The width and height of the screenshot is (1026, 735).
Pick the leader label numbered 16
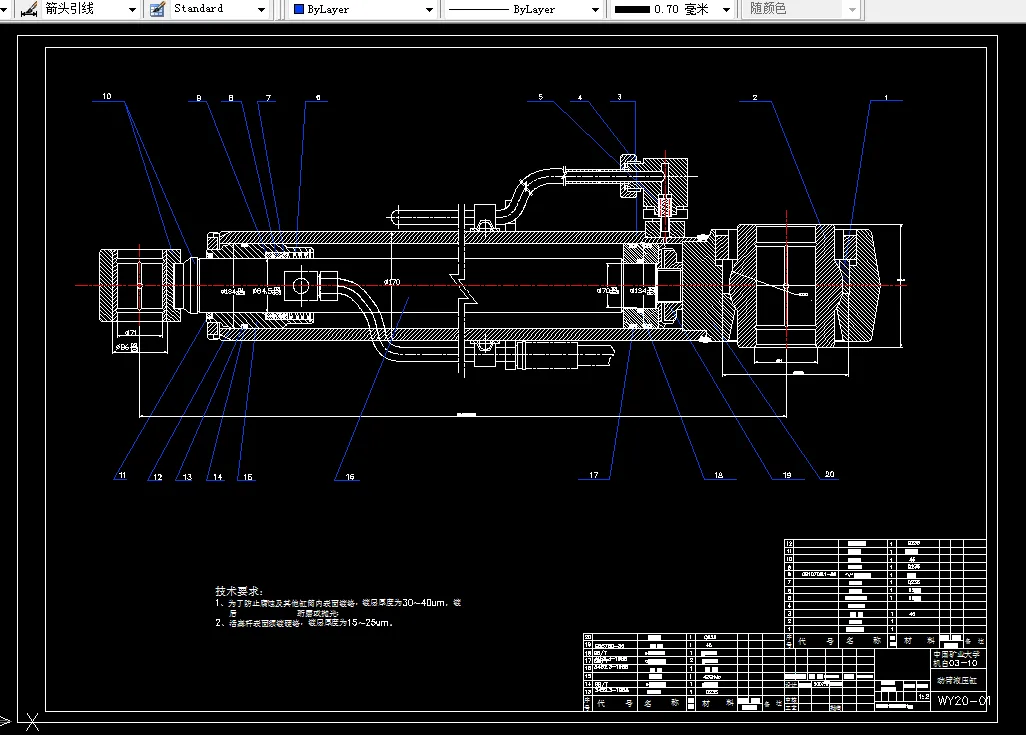coord(350,477)
